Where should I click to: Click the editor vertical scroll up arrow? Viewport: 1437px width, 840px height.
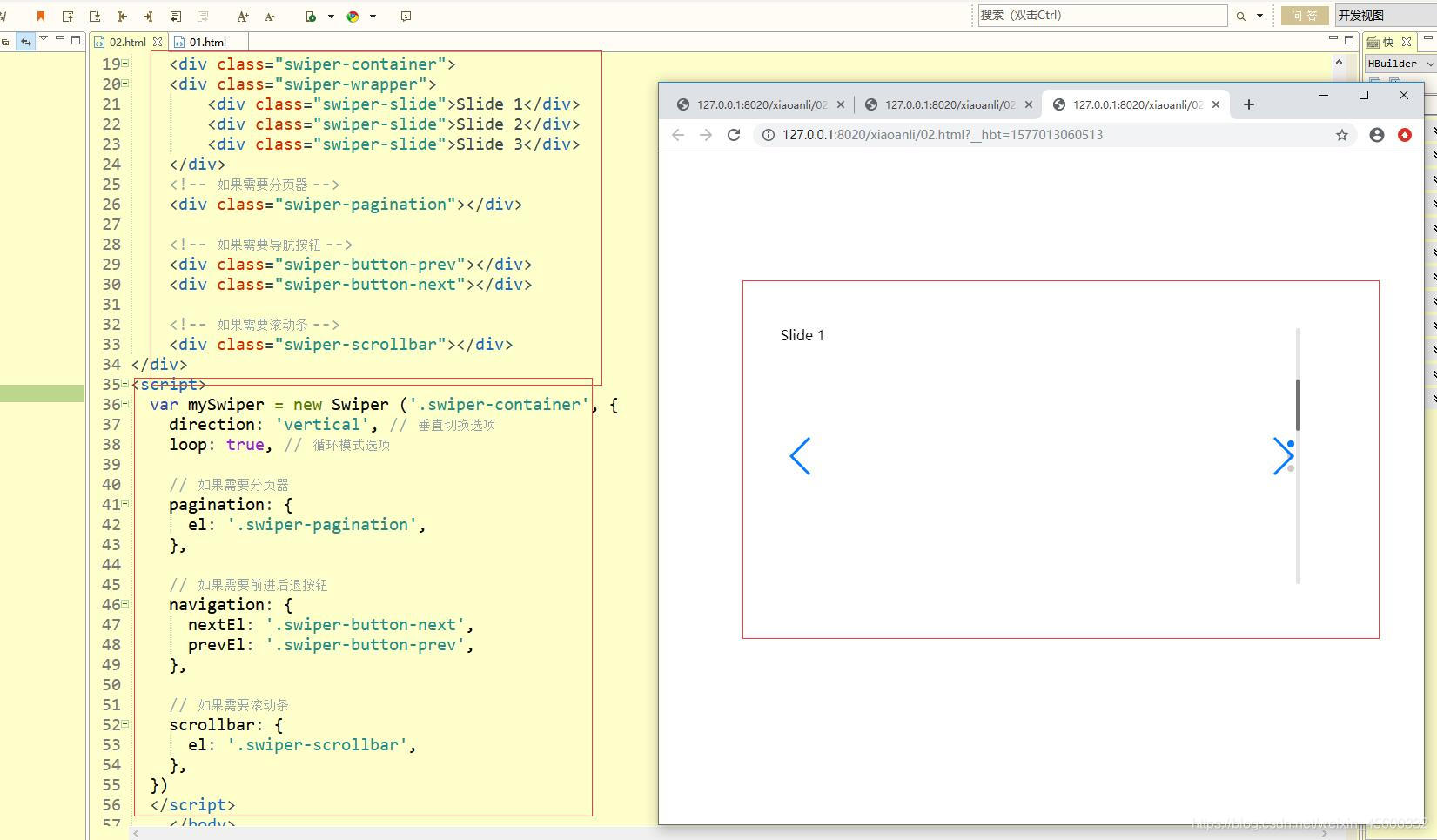tap(1339, 63)
